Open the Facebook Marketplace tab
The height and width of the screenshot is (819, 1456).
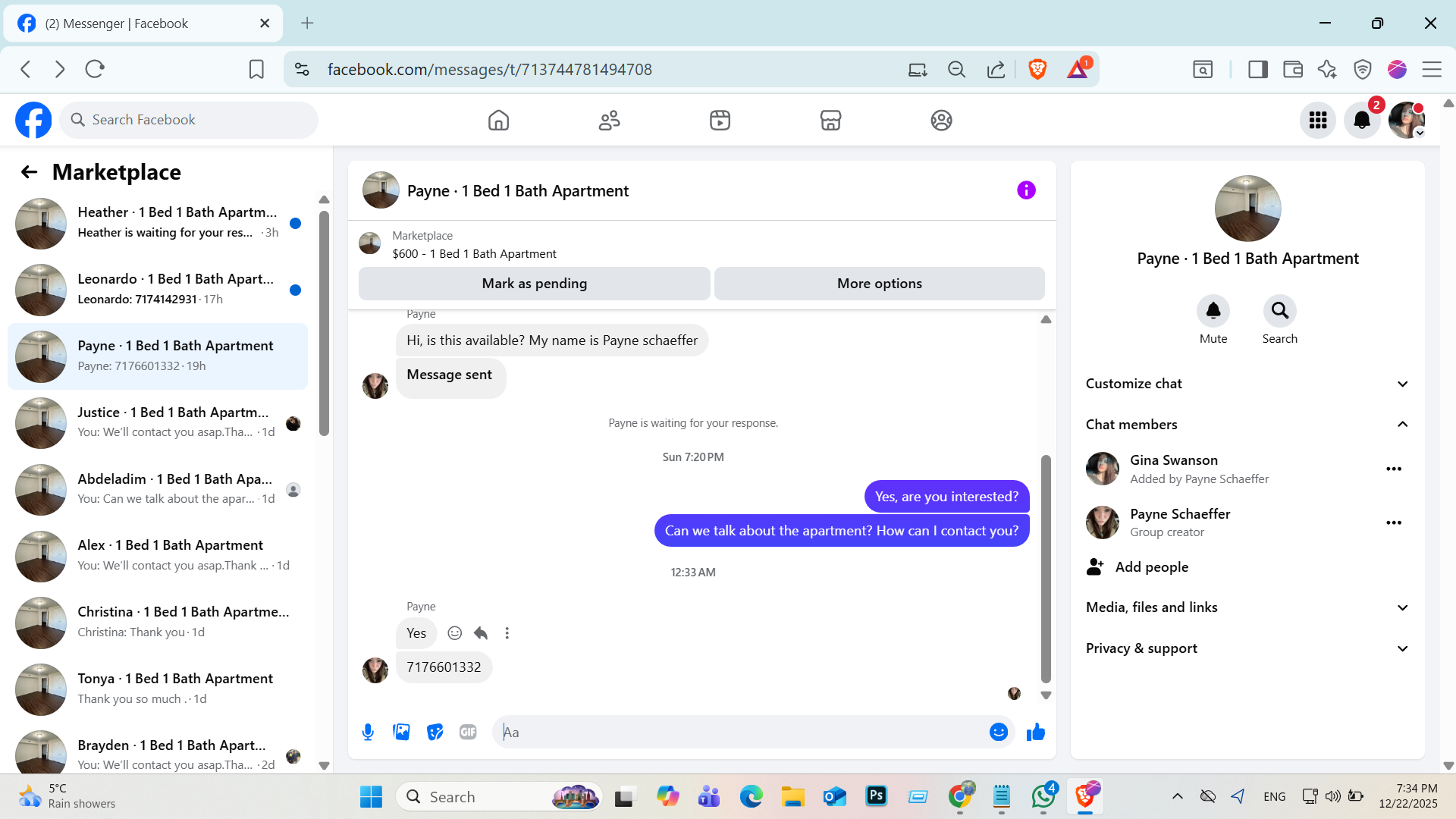click(x=830, y=120)
